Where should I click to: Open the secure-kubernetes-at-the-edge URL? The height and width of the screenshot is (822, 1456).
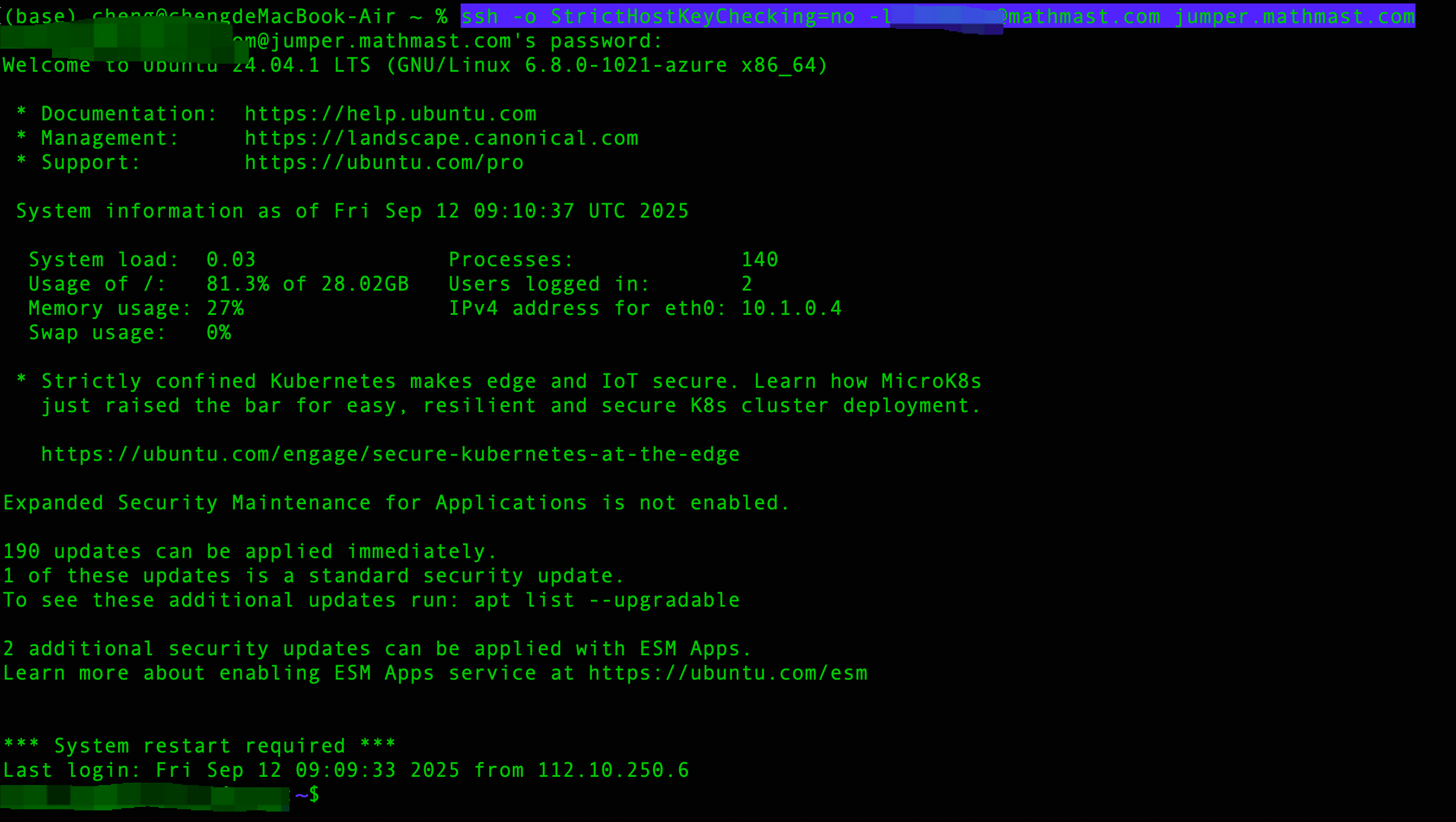tap(391, 454)
